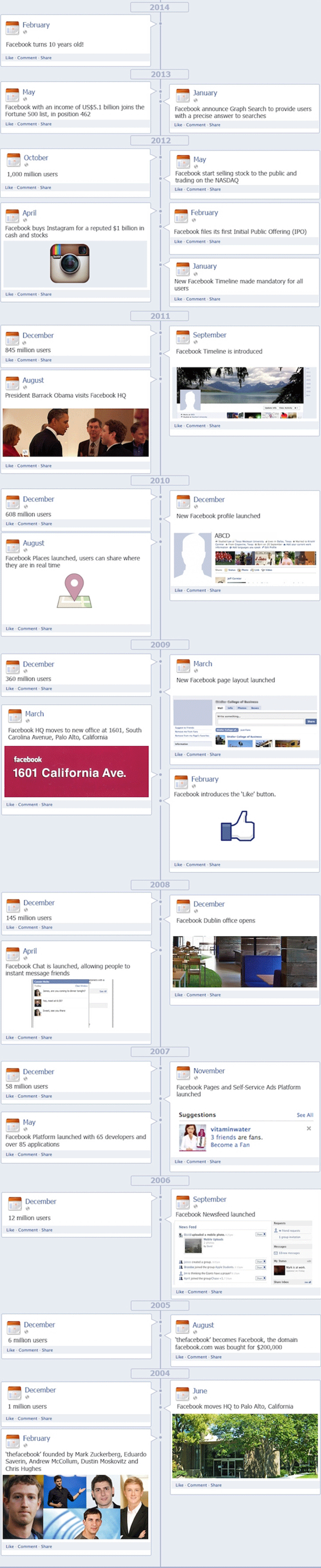Click the calendar icon on the Dublin office post
This screenshot has width=321, height=1568.
[183, 907]
